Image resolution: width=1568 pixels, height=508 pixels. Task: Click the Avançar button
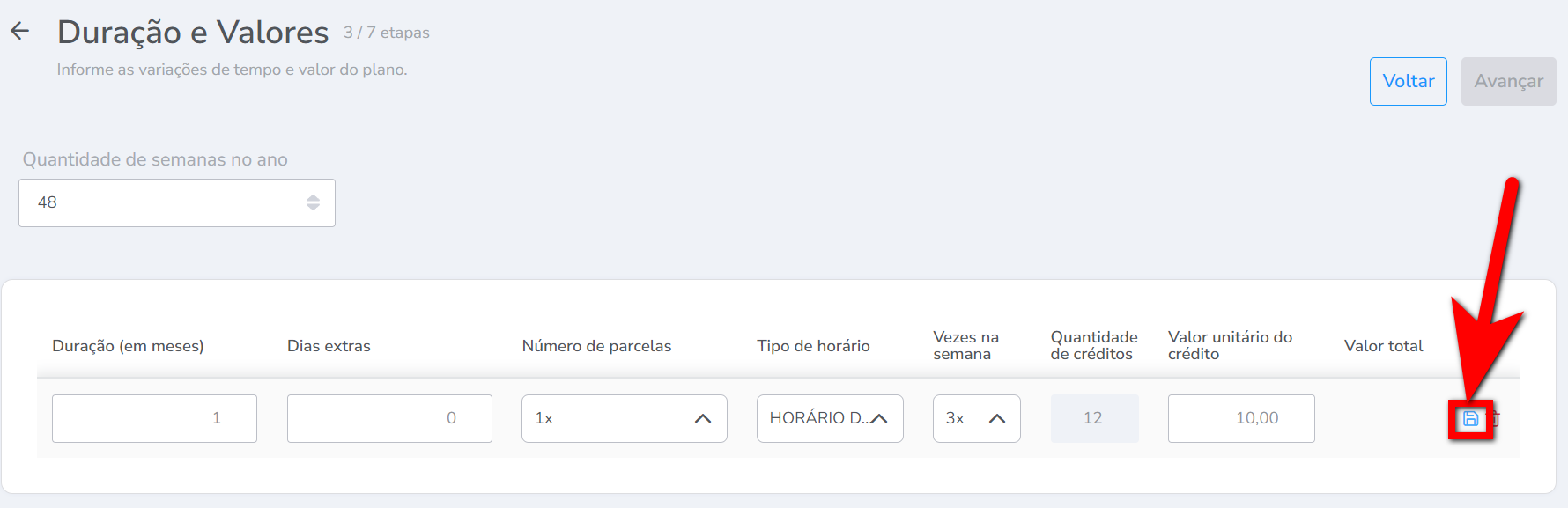(x=1508, y=81)
